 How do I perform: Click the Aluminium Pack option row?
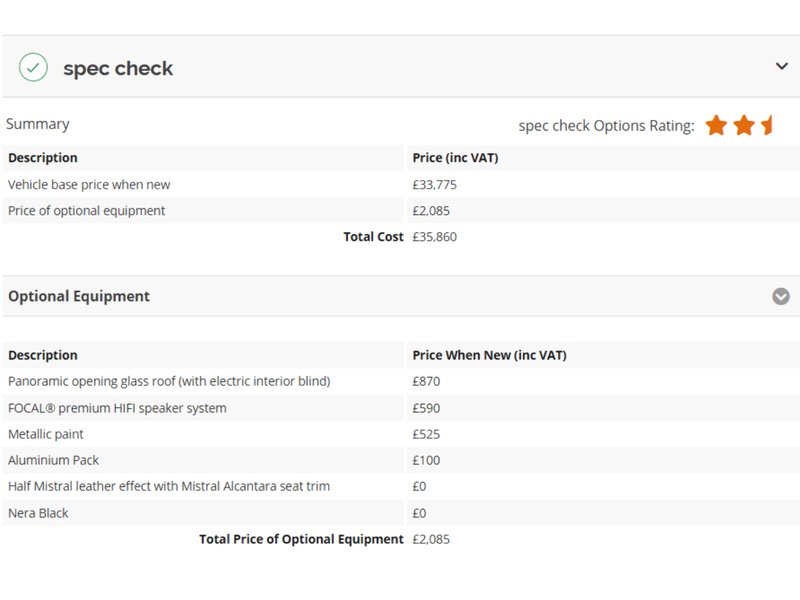(x=53, y=460)
